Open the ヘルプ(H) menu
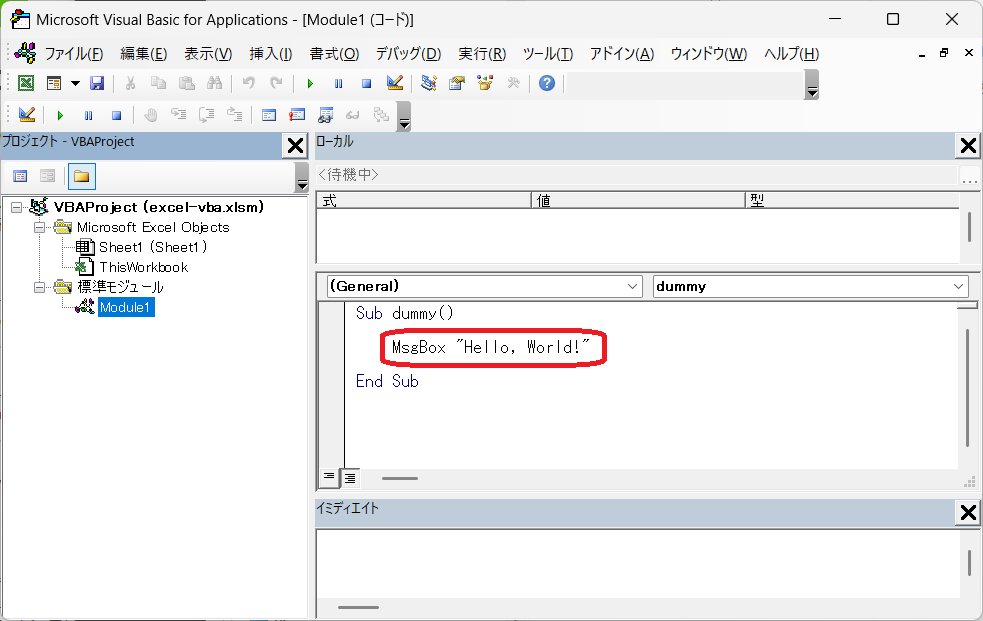Image resolution: width=983 pixels, height=621 pixels. pyautogui.click(x=791, y=54)
